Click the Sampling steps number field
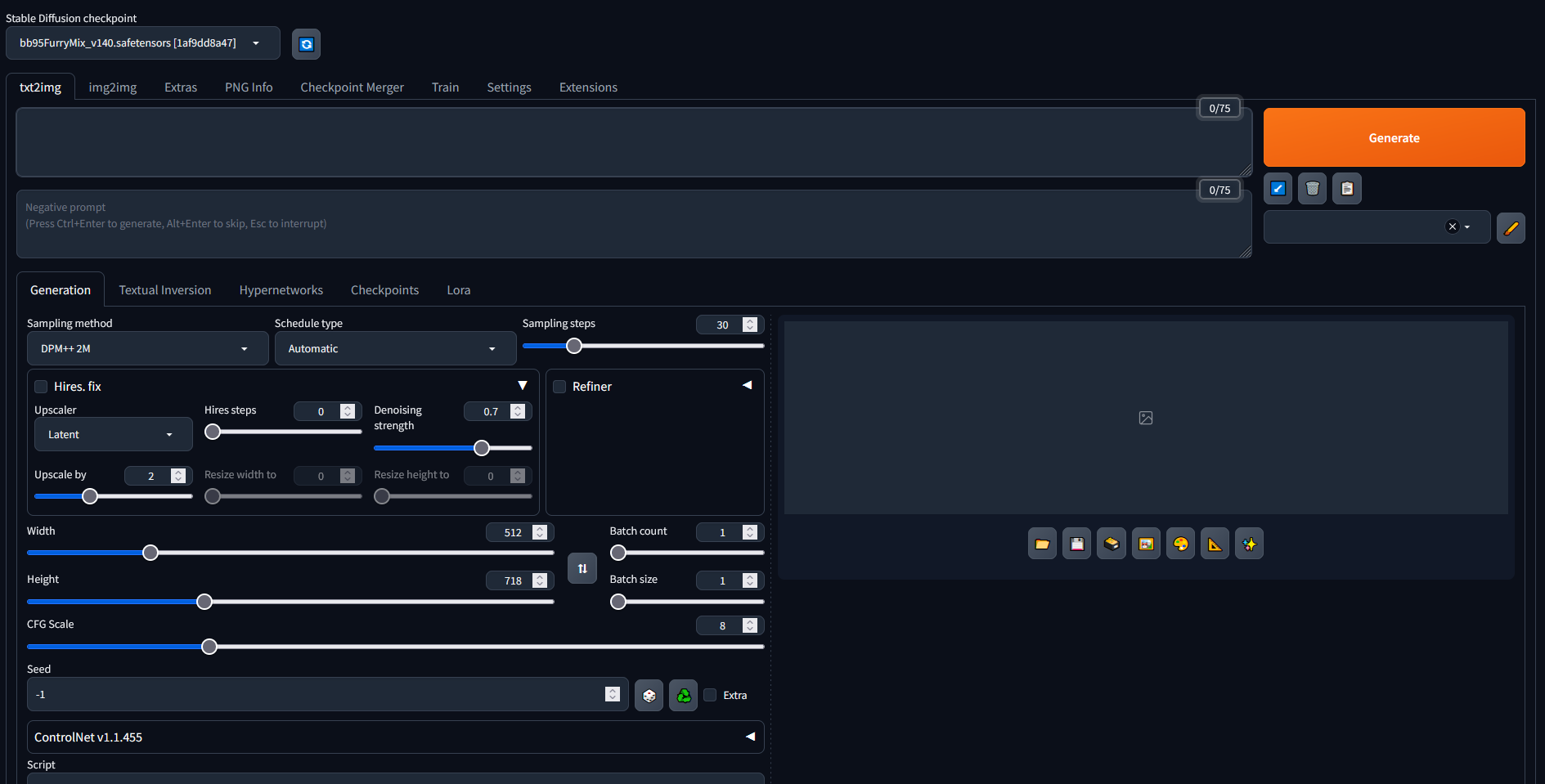Screen dimensions: 1545x784 coord(730,325)
